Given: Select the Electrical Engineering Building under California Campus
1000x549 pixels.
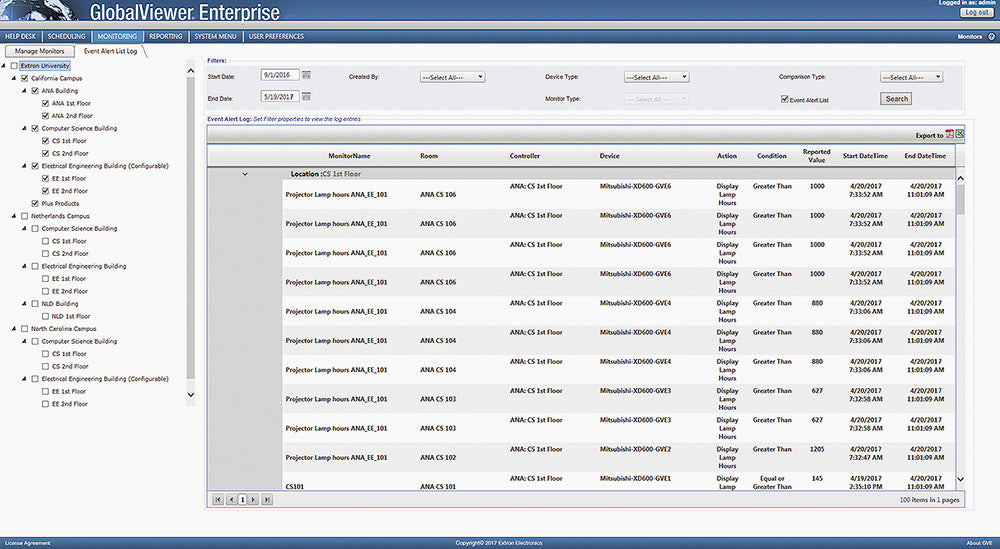Looking at the screenshot, I should coord(105,166).
